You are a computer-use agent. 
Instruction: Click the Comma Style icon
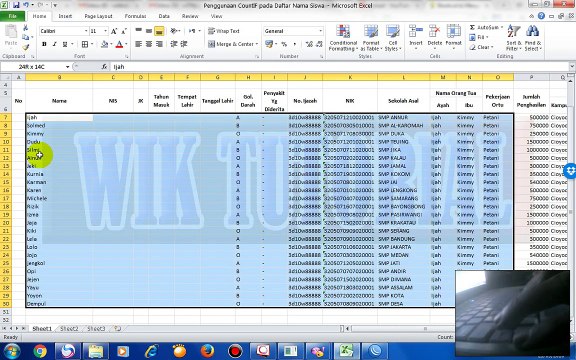(x=295, y=44)
